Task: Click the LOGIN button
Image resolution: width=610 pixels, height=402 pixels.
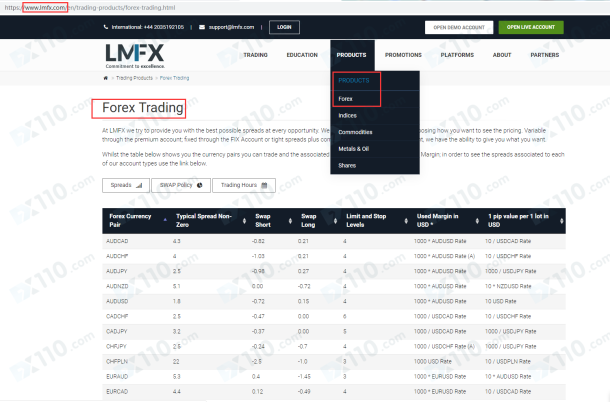Action: [284, 27]
